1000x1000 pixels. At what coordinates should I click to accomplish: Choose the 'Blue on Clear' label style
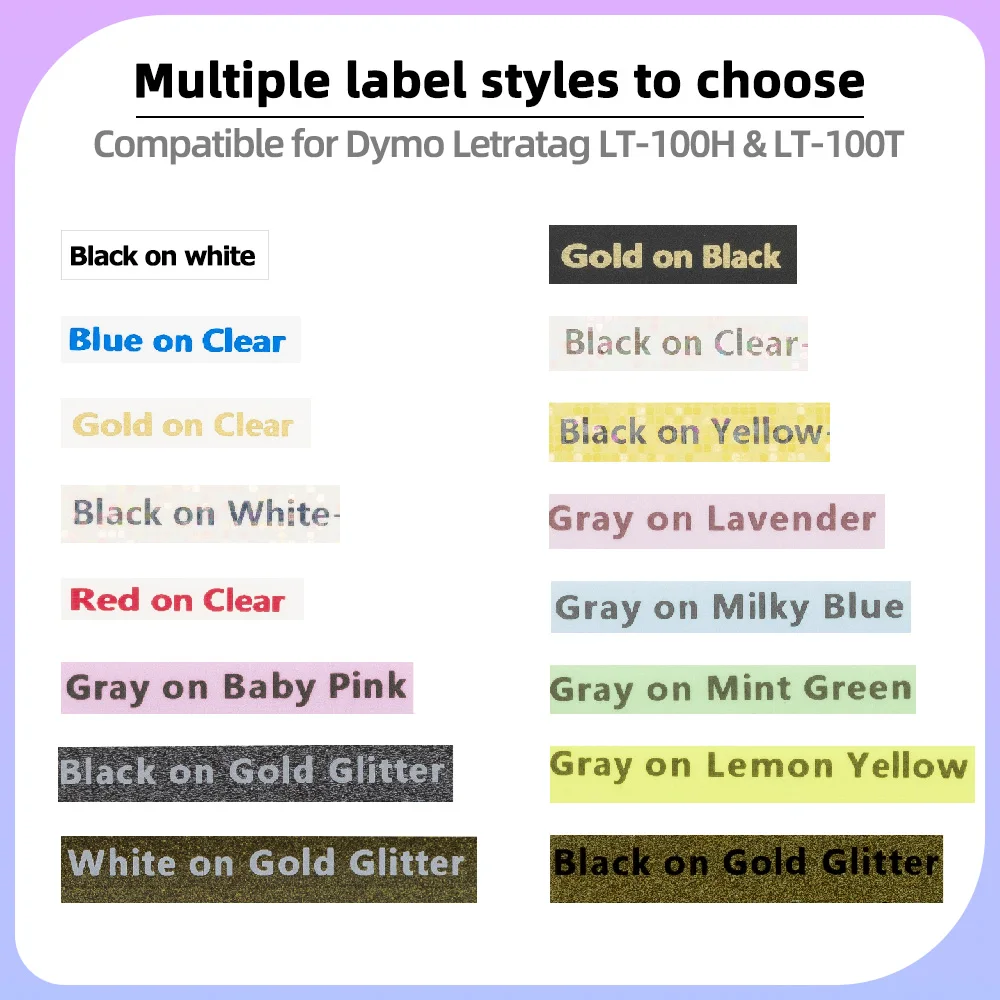tap(180, 341)
